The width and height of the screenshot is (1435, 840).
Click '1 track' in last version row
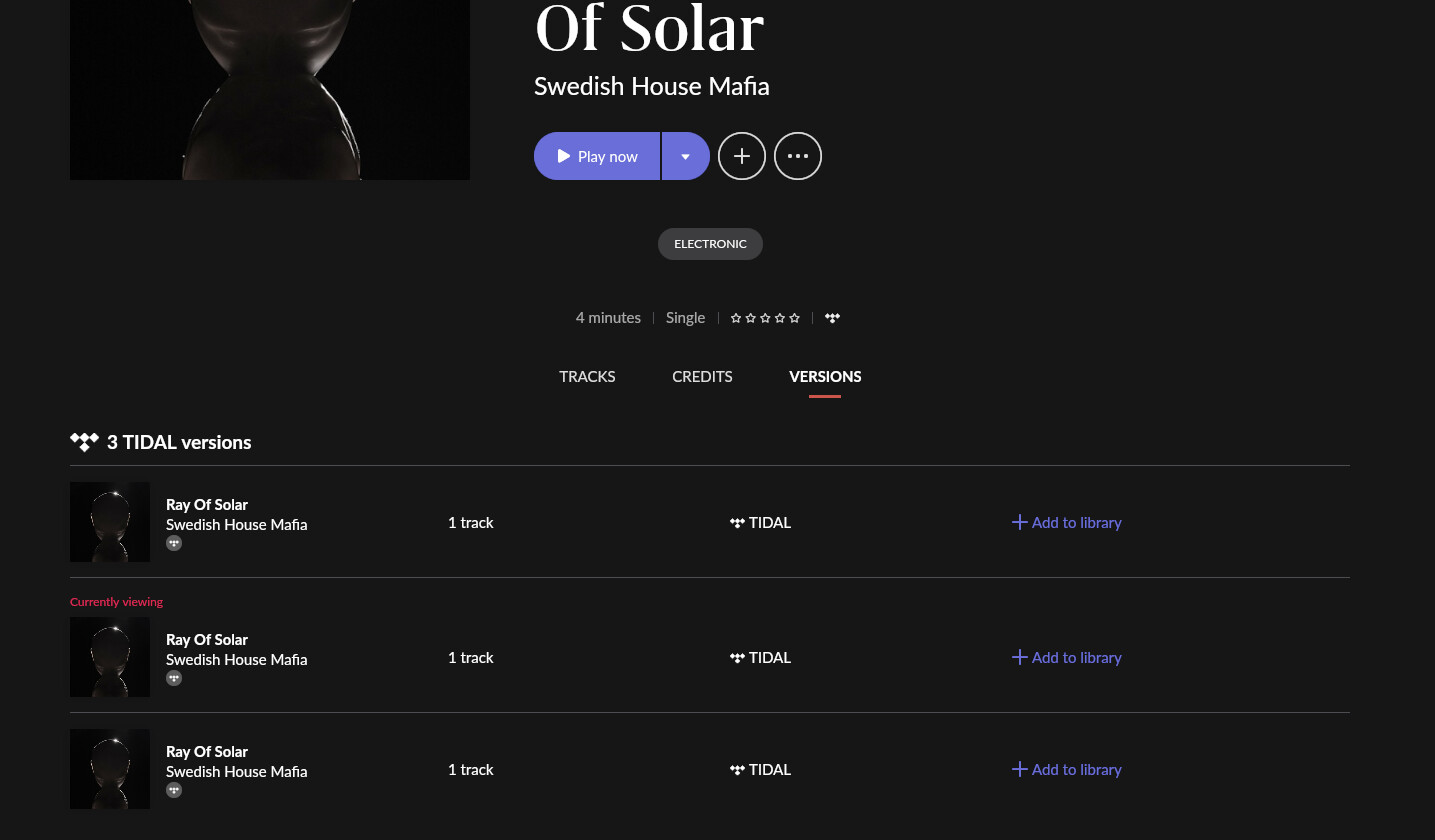click(x=471, y=769)
